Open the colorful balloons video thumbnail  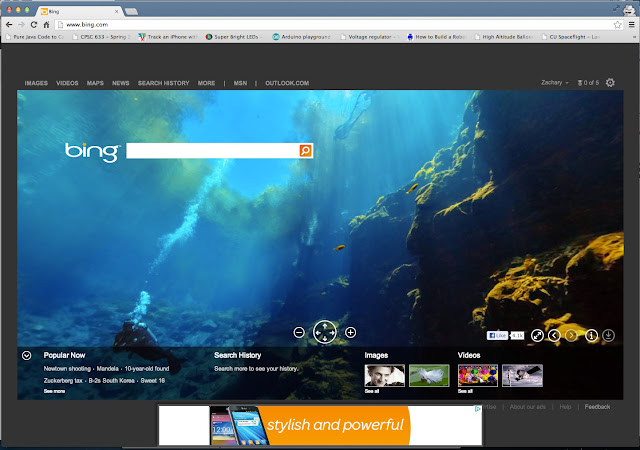tap(478, 376)
